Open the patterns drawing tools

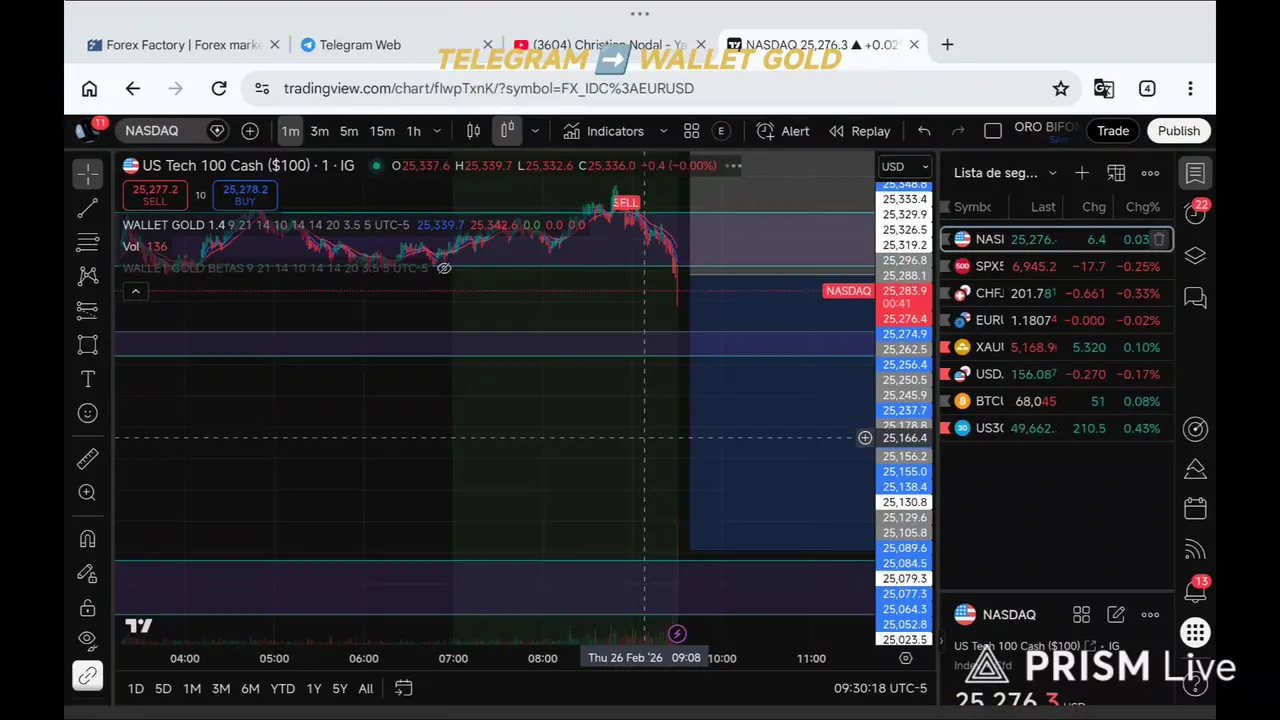88,276
